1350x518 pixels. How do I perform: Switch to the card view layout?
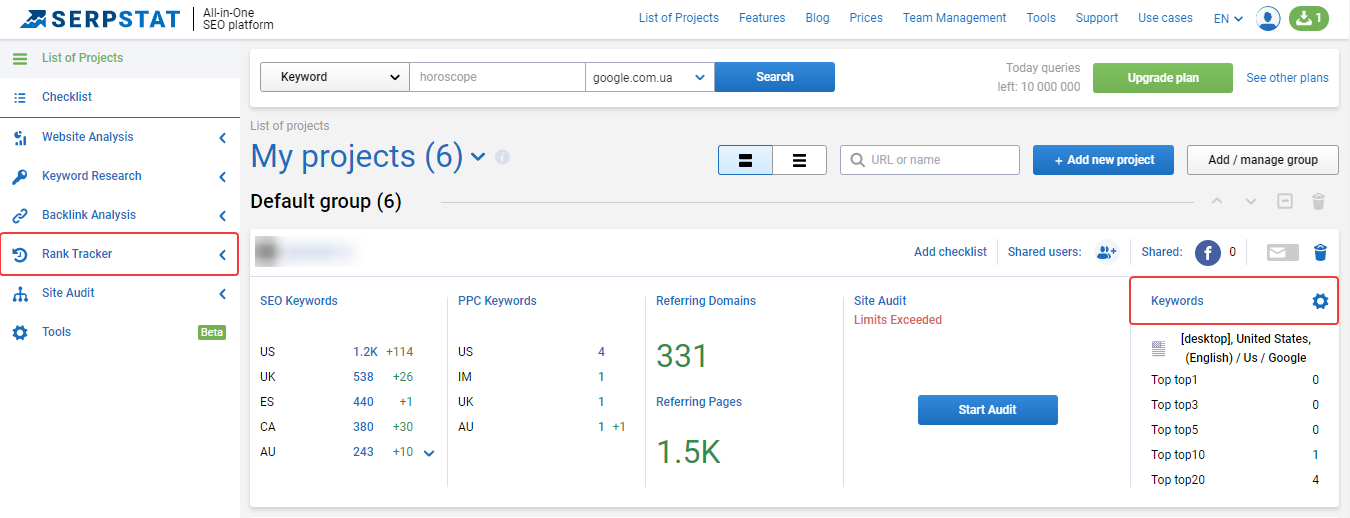click(745, 160)
